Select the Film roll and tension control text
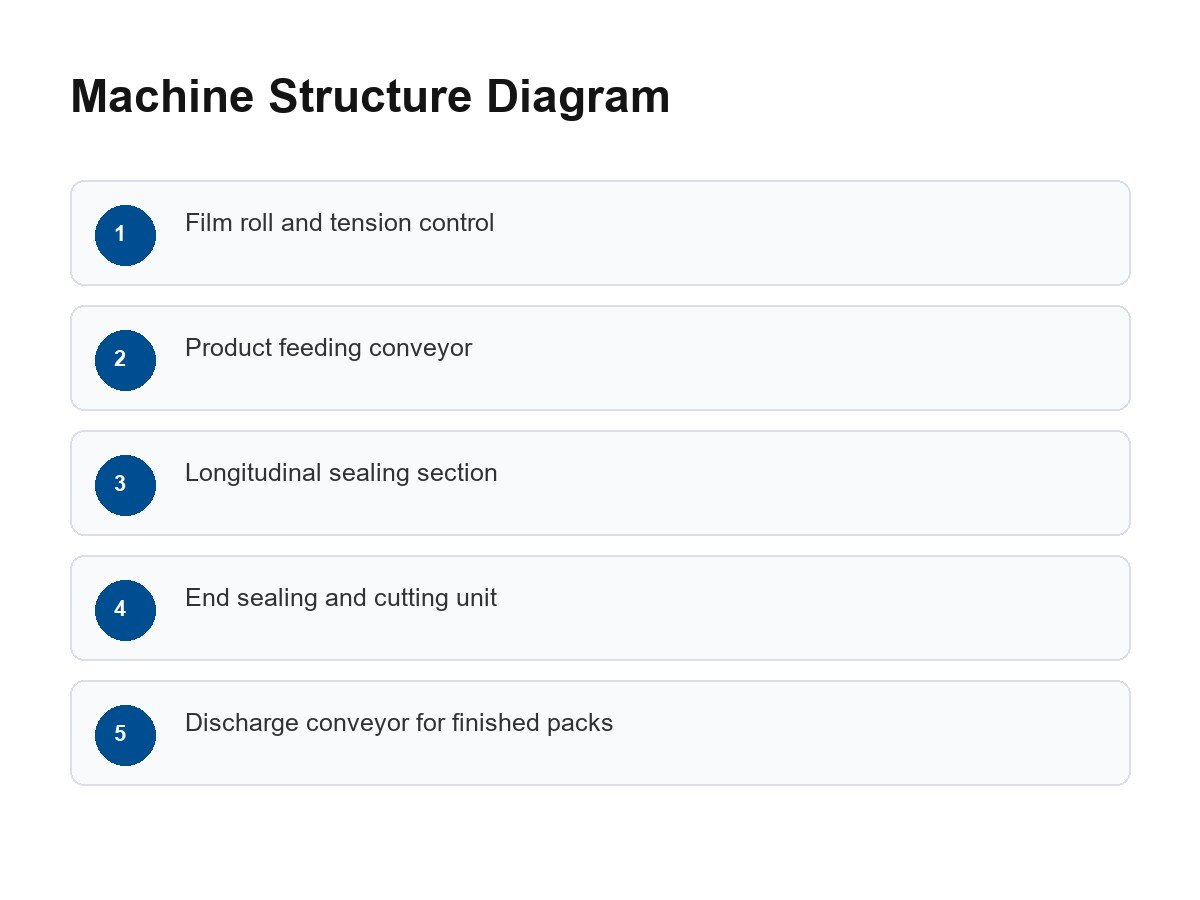Screen dimensions: 1200x900 tap(340, 223)
